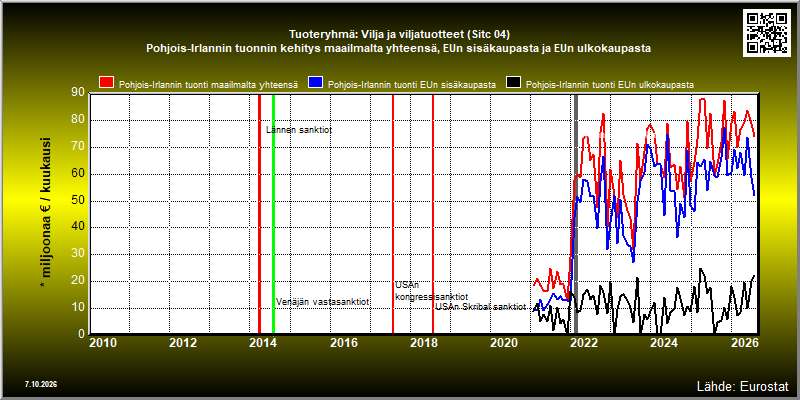Click the x-axis label '2024'
Screen dimensions: 800x400
664,342
